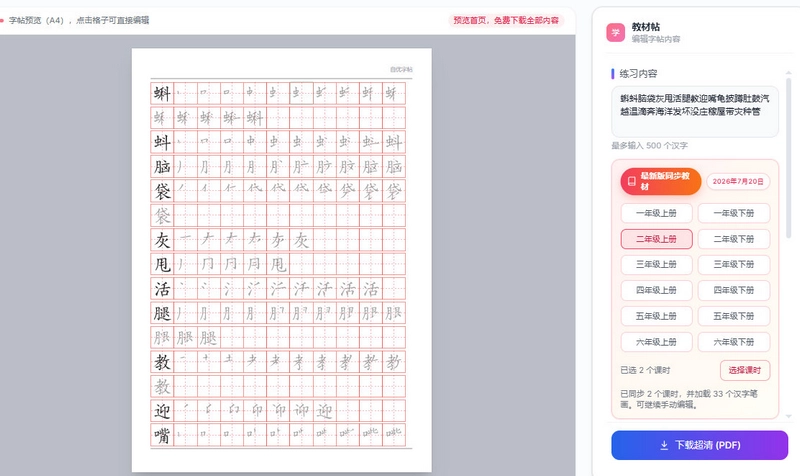
Task: Choose 六年级上册 textbook
Action: 656,342
